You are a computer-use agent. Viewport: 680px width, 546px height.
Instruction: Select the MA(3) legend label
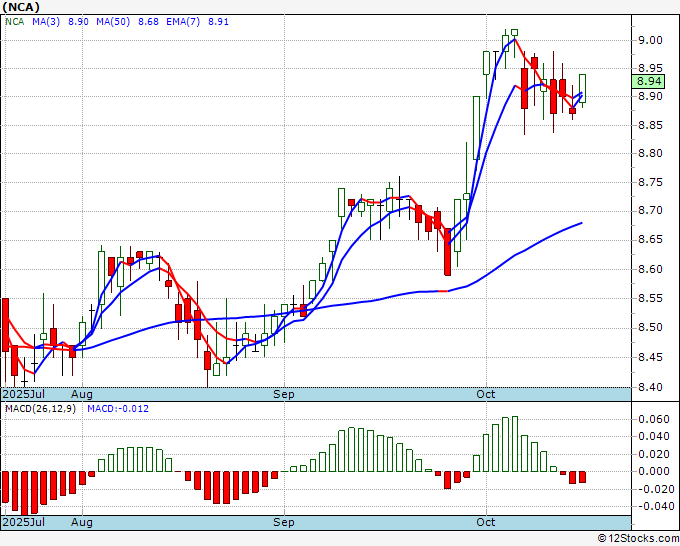tap(46, 22)
